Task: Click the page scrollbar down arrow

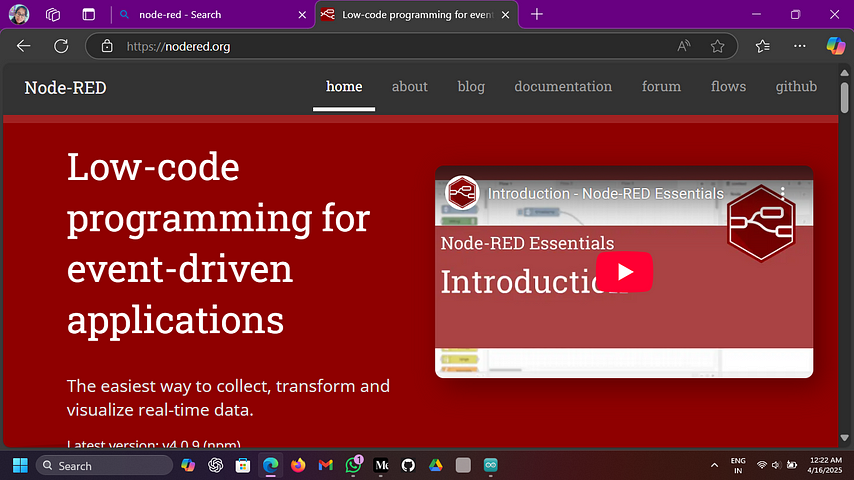Action: [844, 438]
